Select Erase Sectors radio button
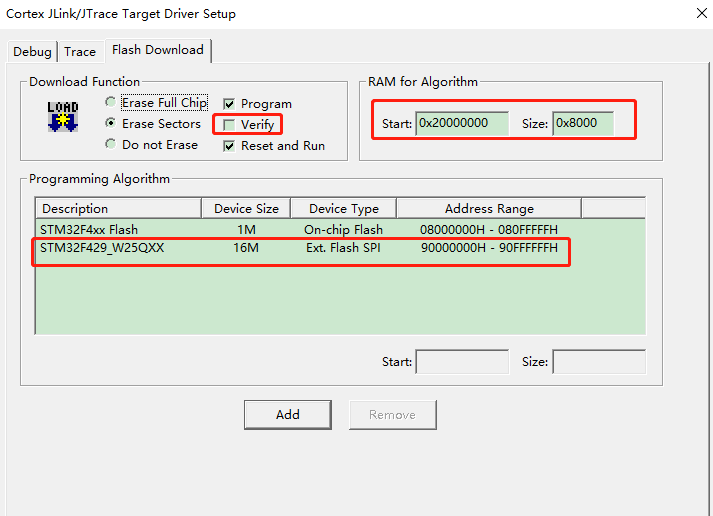 coord(110,123)
